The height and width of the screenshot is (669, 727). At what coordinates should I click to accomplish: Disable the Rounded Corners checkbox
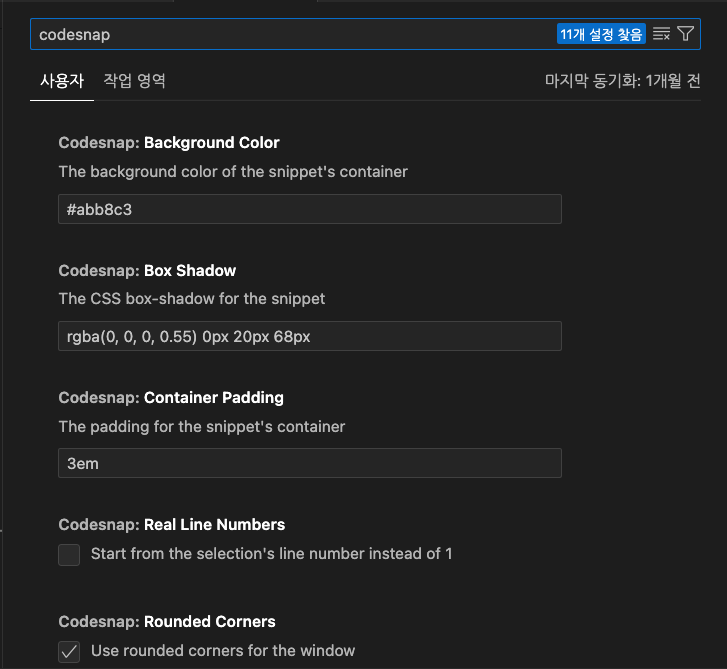pos(69,652)
